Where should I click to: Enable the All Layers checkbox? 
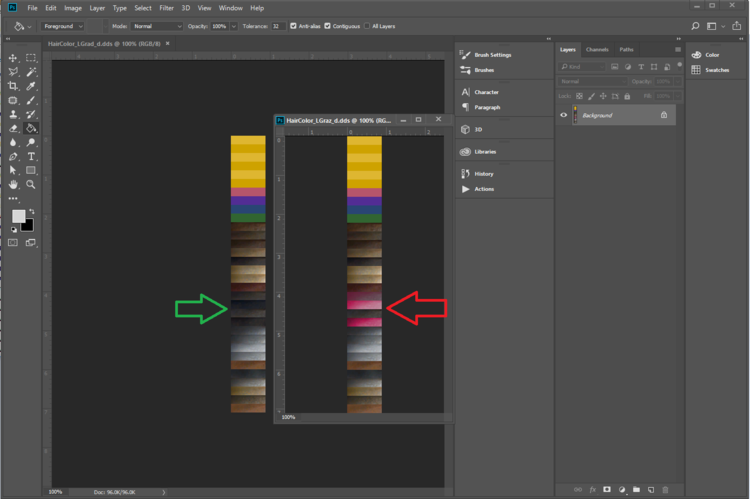(367, 26)
